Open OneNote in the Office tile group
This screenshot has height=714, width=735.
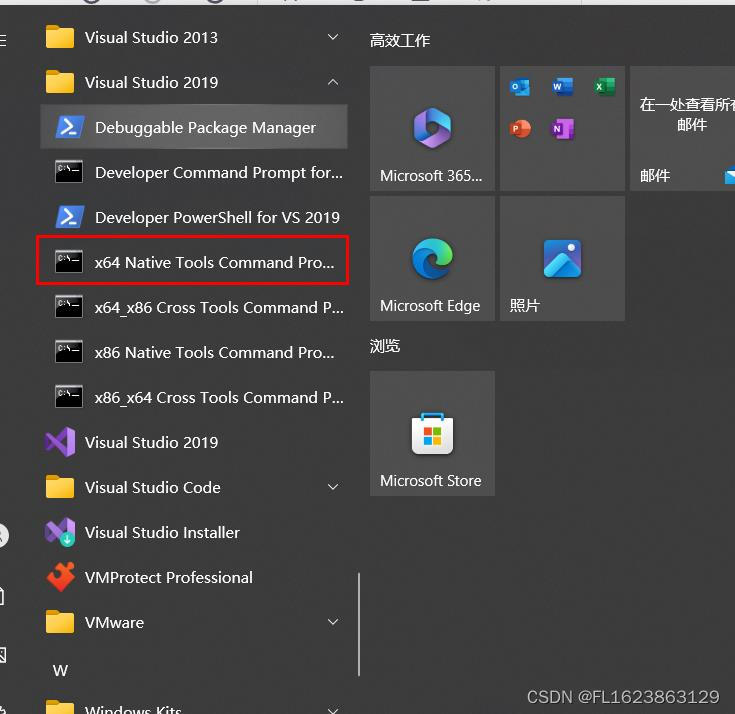(562, 129)
